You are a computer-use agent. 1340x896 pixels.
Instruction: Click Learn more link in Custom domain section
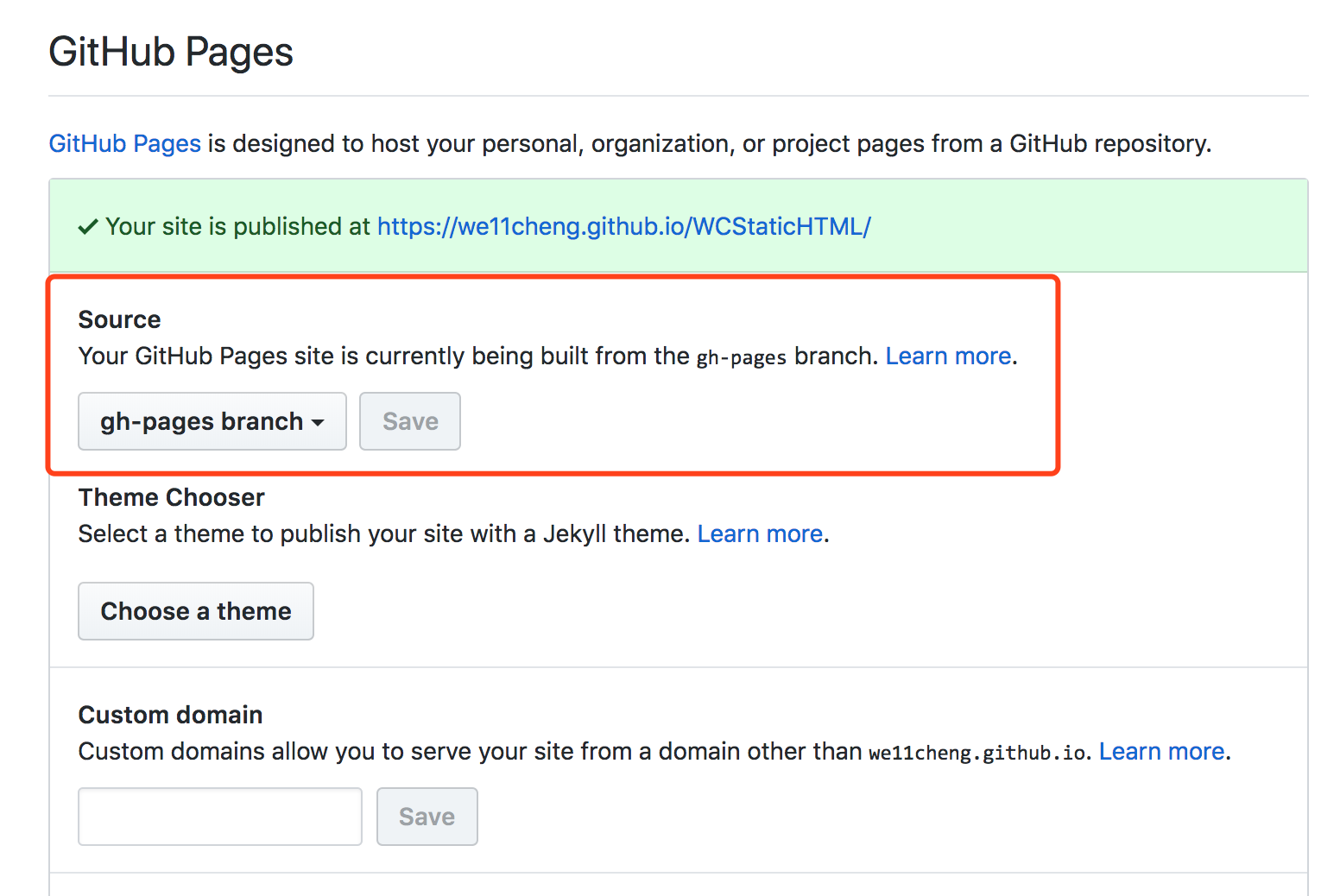click(x=1161, y=751)
